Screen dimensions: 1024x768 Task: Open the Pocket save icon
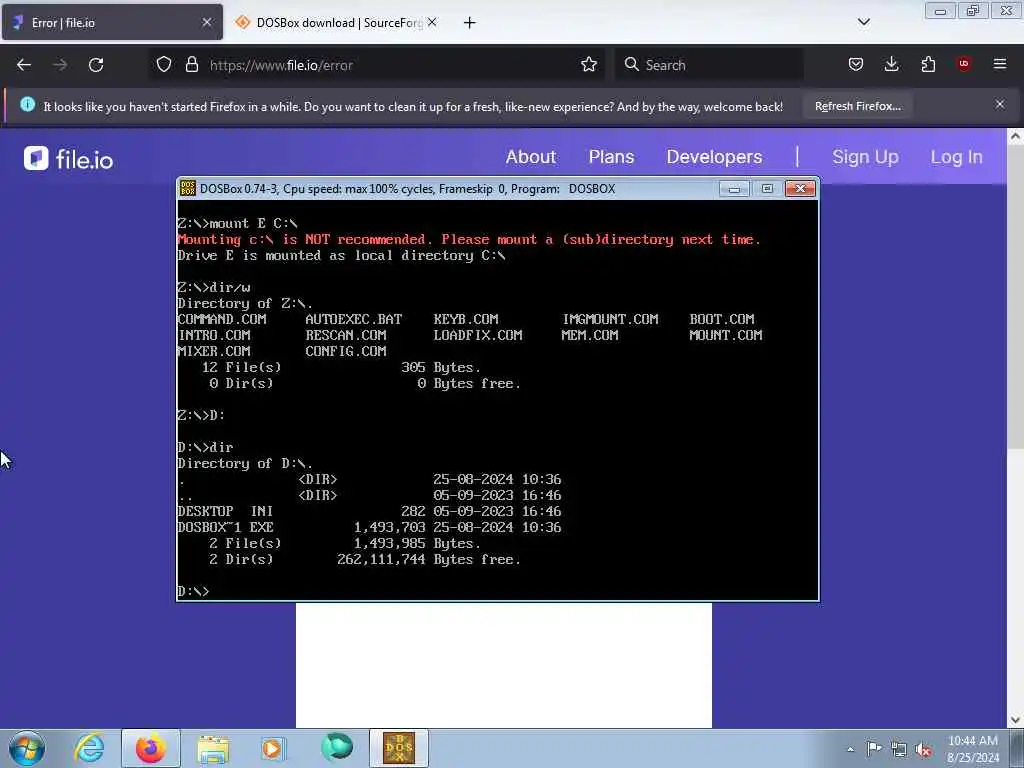856,65
